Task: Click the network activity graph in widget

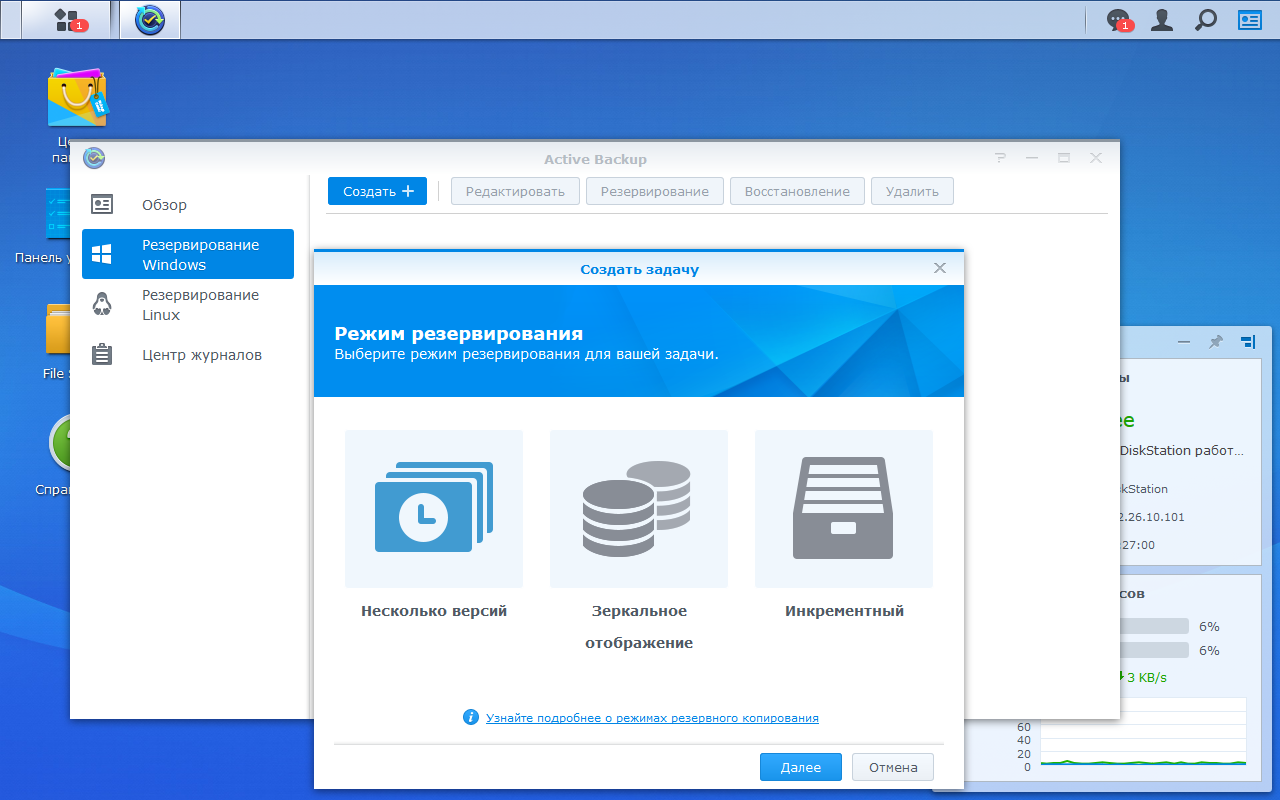Action: point(1143,732)
